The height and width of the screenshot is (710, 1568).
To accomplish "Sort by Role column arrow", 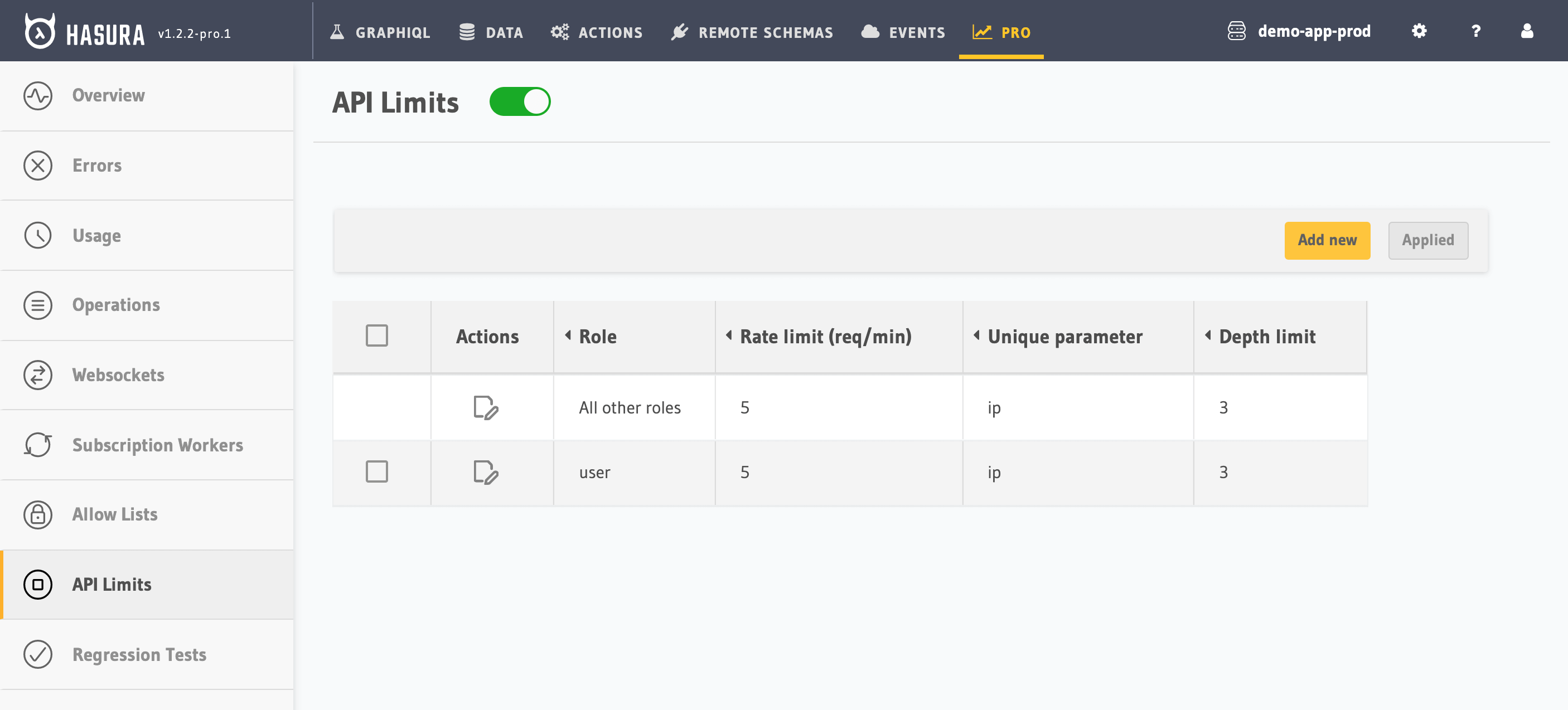I will tap(568, 335).
